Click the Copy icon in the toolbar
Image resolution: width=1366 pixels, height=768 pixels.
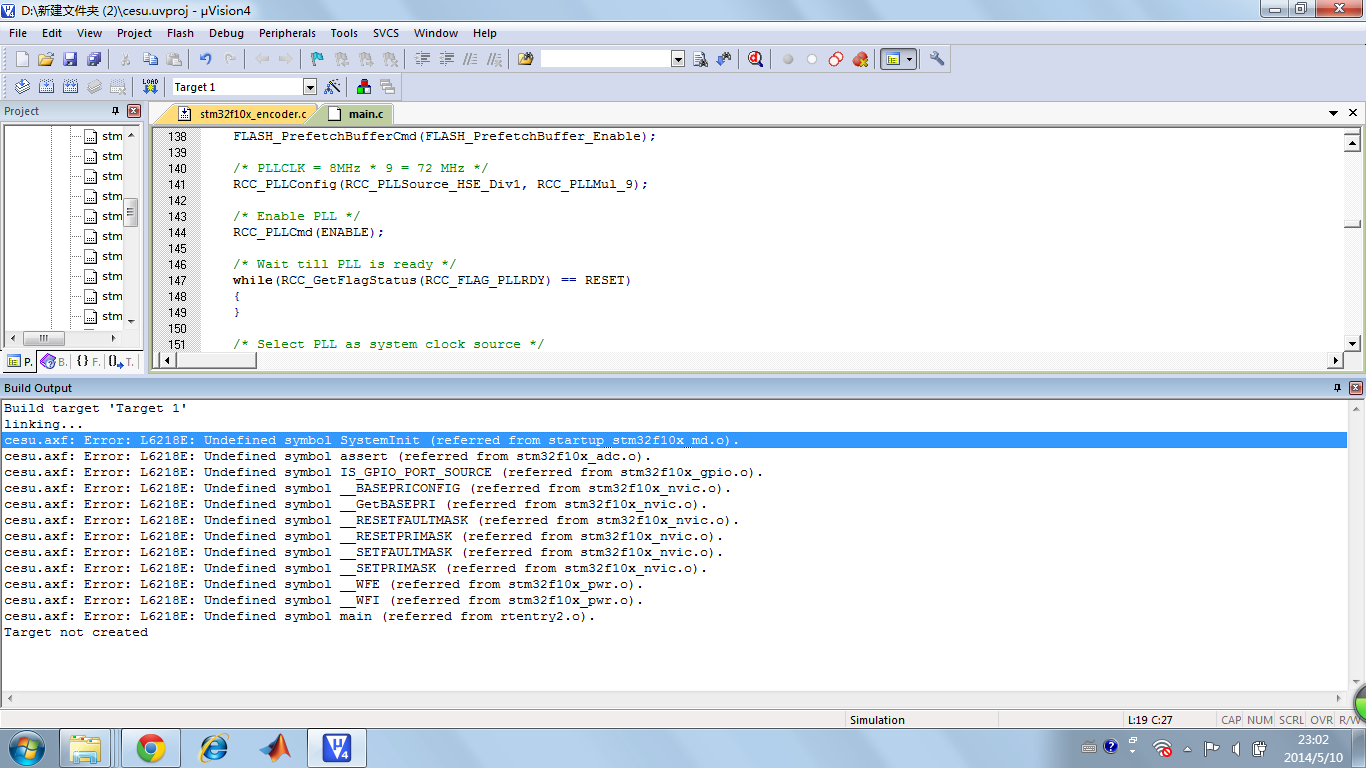pyautogui.click(x=150, y=59)
